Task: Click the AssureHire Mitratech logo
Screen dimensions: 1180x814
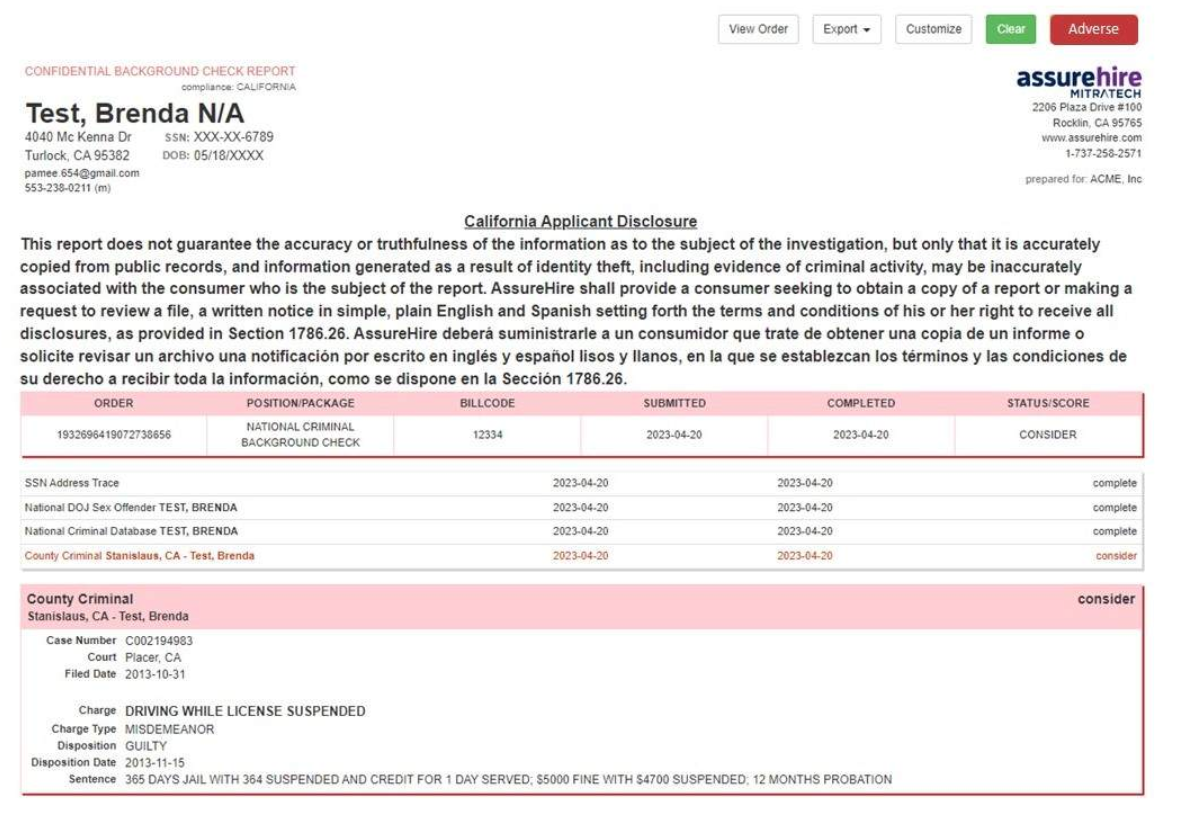Action: coord(1078,81)
